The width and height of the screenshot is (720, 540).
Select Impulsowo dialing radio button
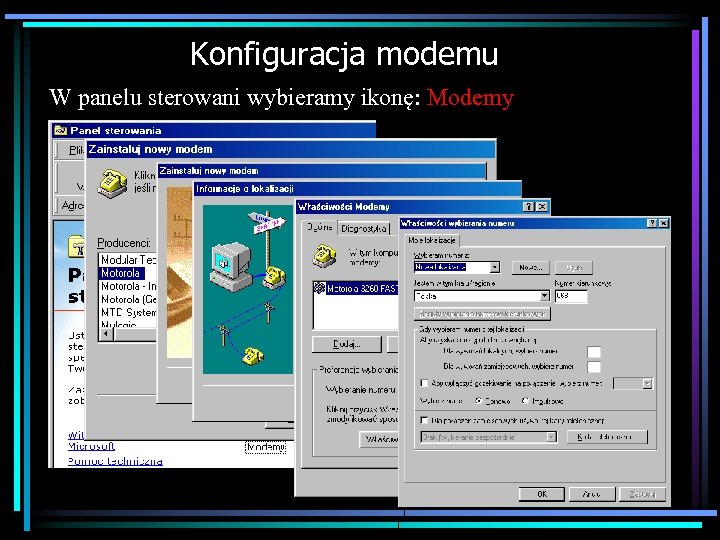tap(525, 401)
